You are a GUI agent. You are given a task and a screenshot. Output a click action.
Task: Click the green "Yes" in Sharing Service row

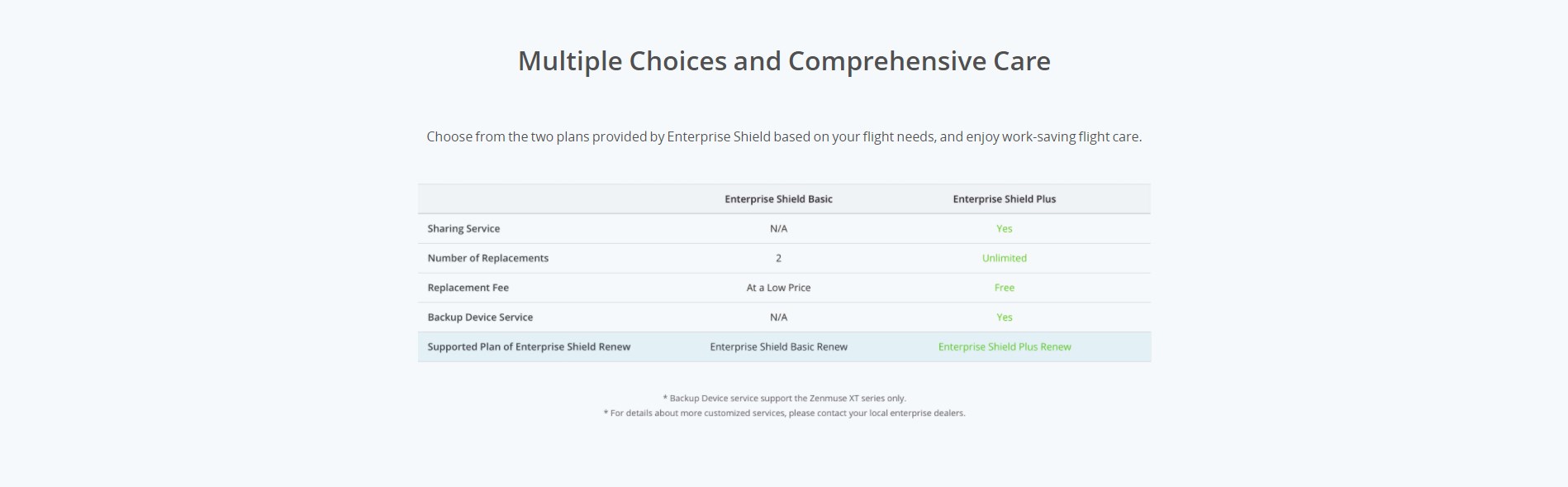[1004, 229]
